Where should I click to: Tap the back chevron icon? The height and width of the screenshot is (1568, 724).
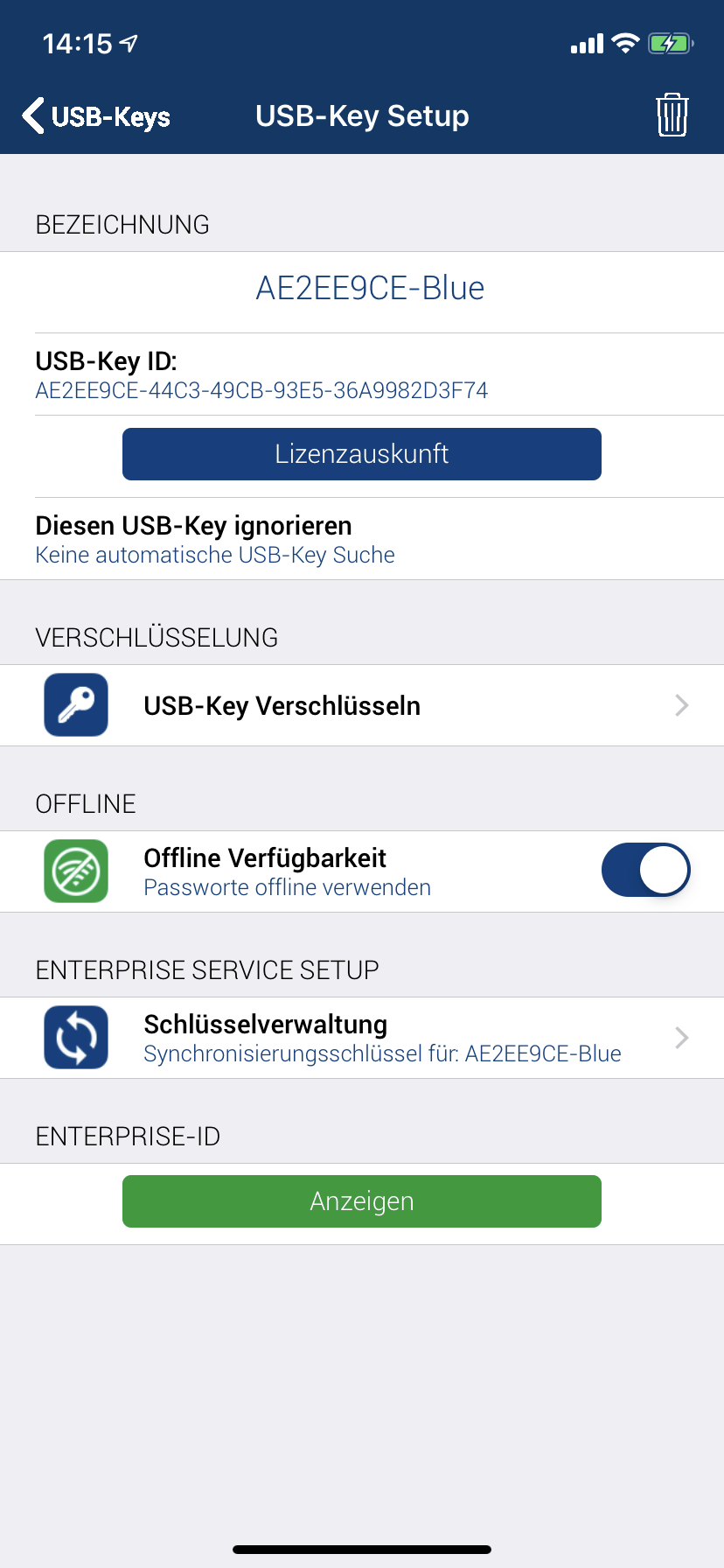pyautogui.click(x=33, y=115)
